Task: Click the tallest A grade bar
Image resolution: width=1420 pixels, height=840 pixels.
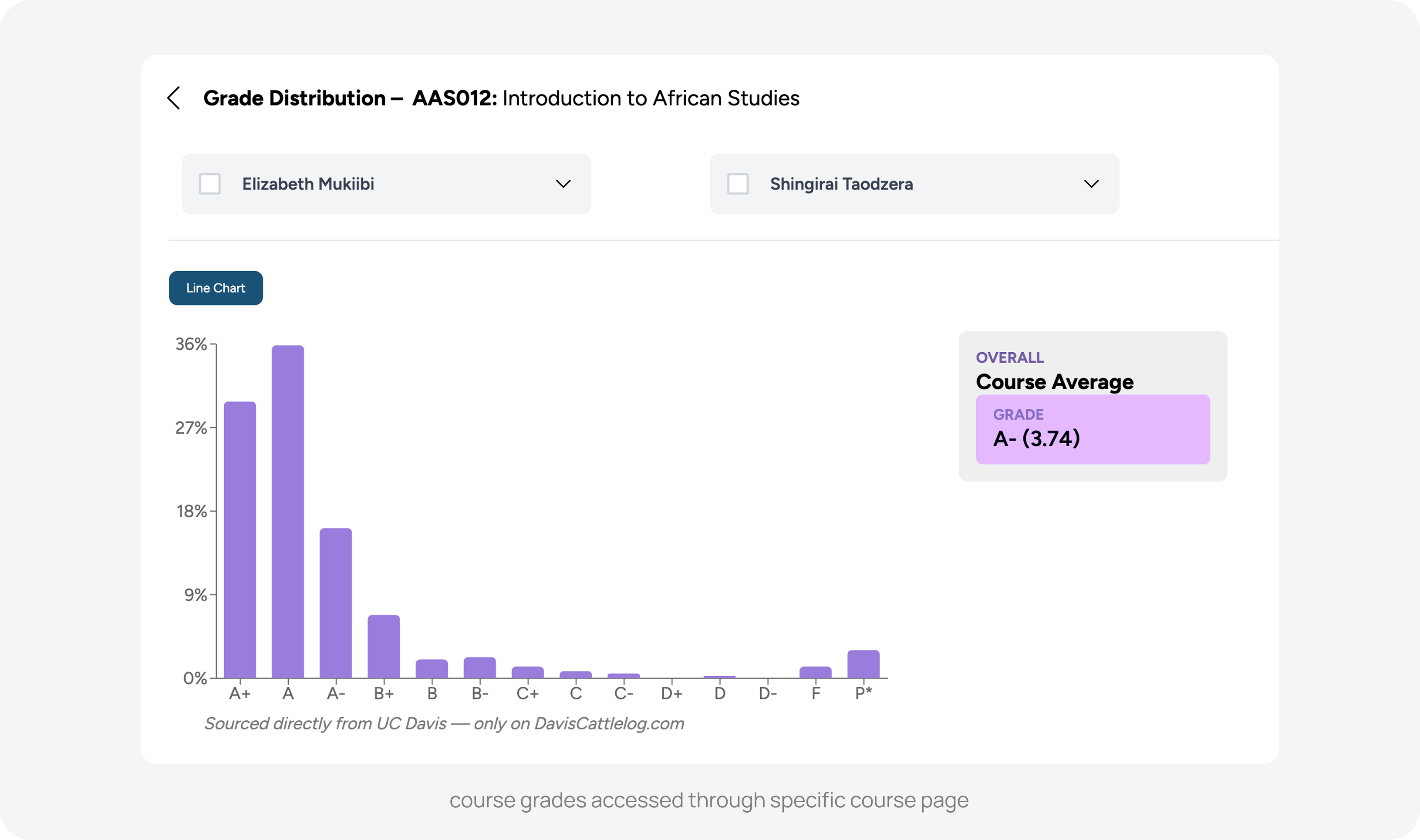Action: [x=288, y=512]
